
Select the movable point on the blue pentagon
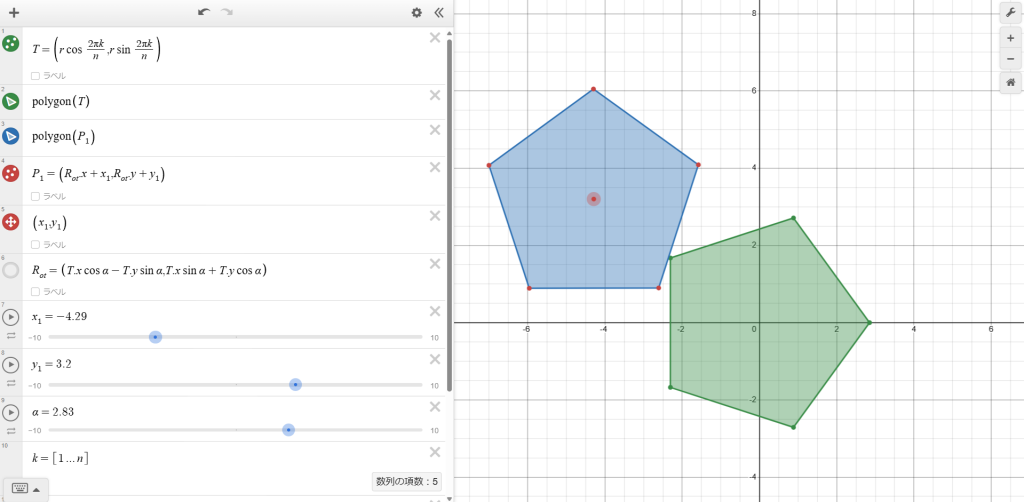point(594,199)
